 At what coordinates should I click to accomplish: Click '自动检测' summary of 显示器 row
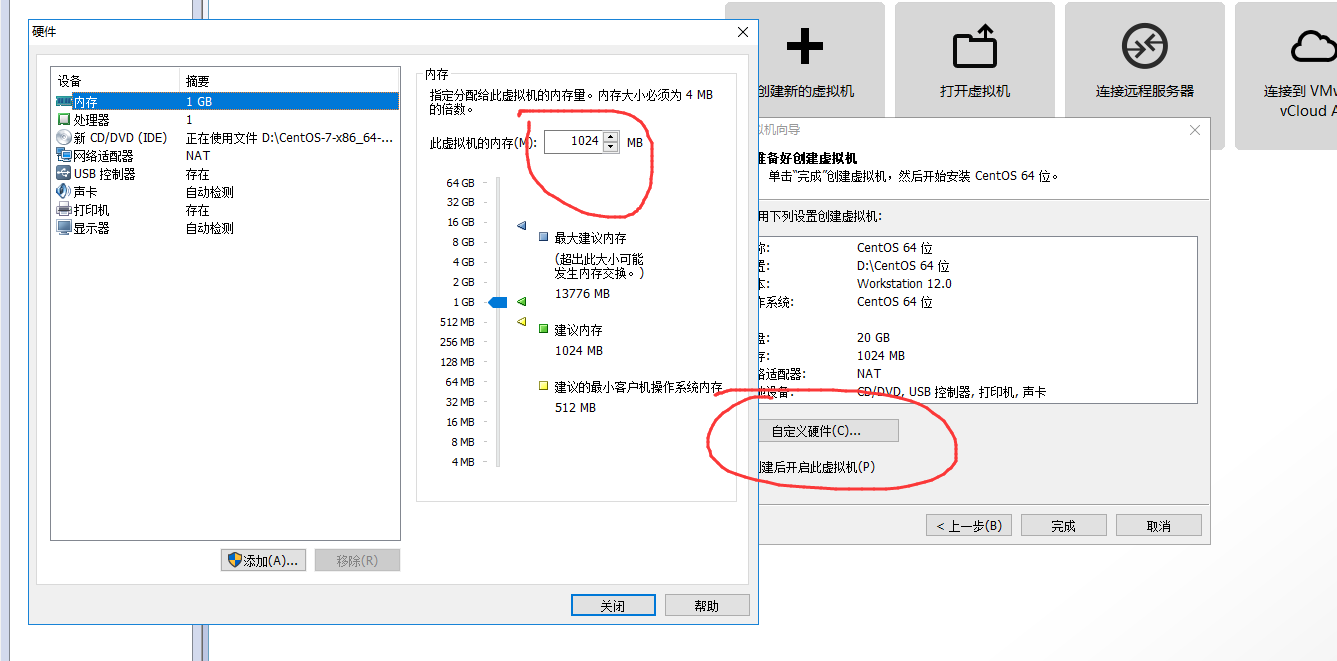(x=210, y=228)
